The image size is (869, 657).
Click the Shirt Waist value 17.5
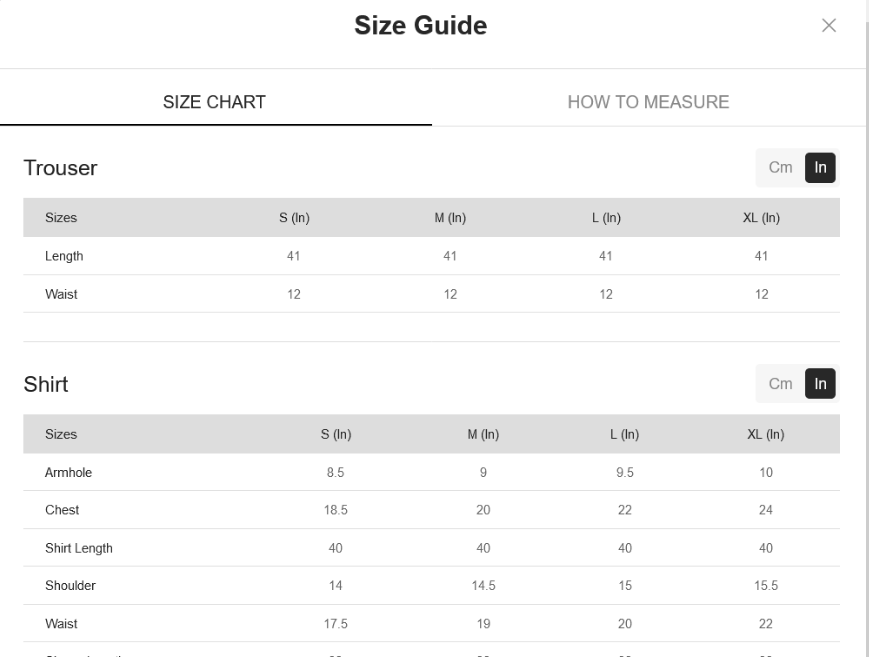click(336, 624)
